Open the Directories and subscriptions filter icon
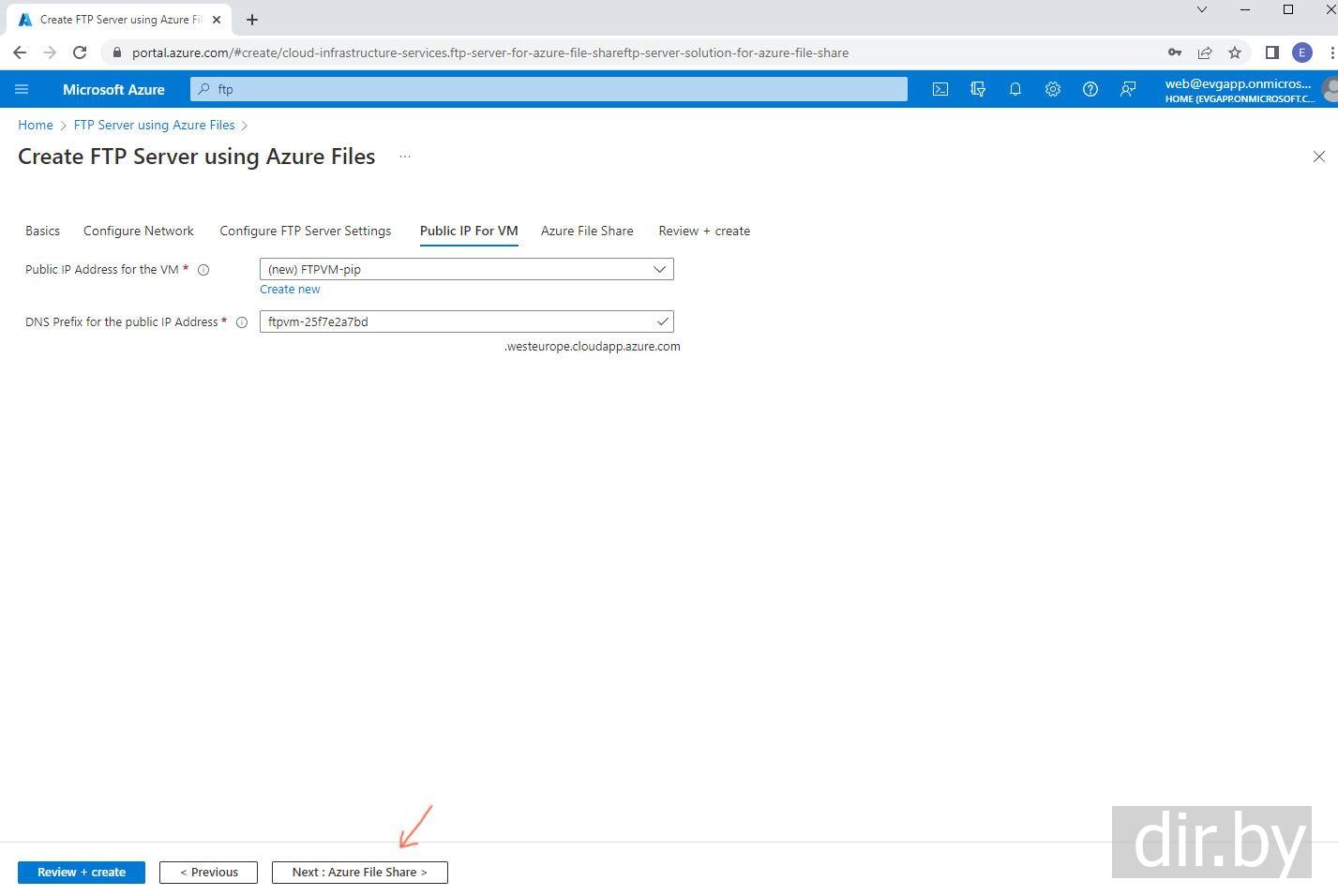This screenshot has height=896, width=1338. pyautogui.click(x=978, y=89)
